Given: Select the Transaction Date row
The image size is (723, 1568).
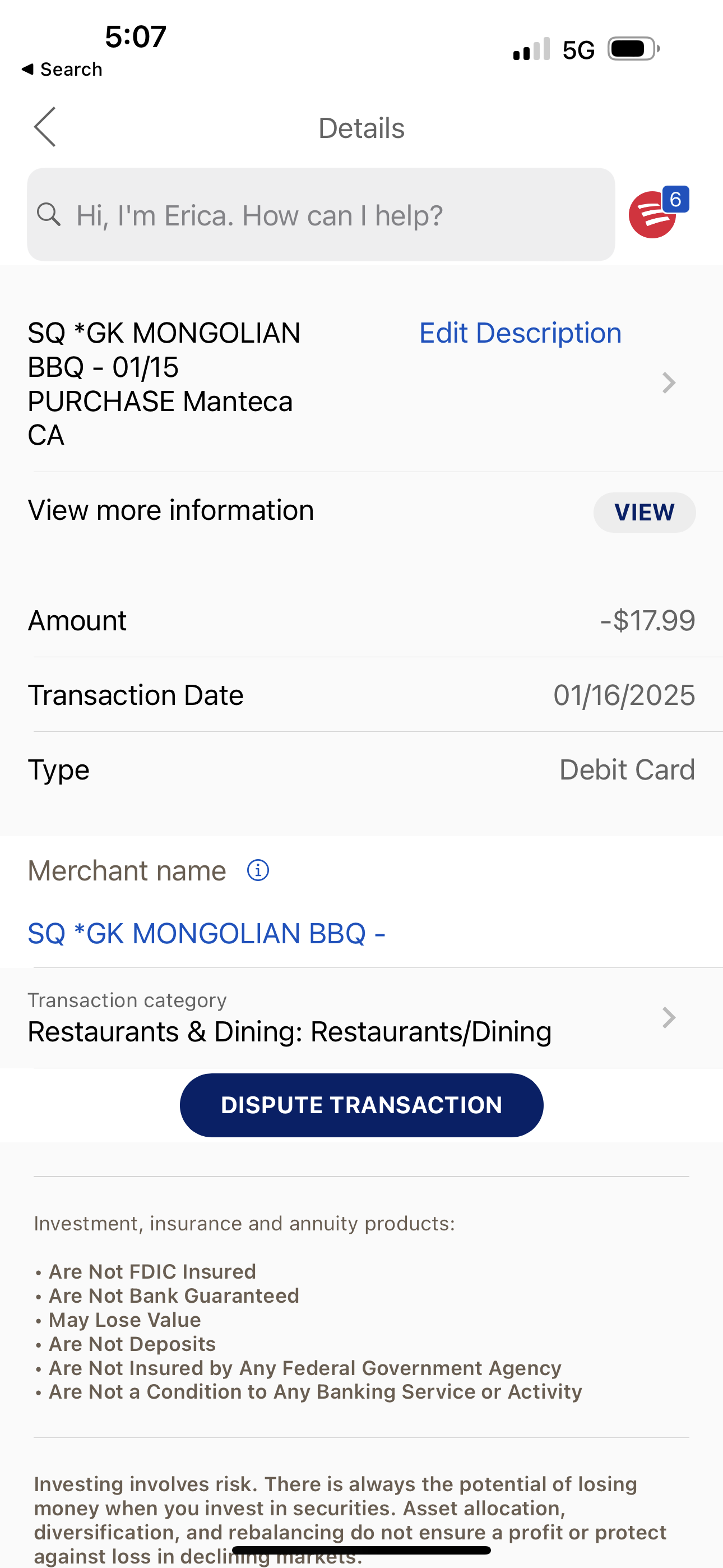Looking at the screenshot, I should (361, 695).
